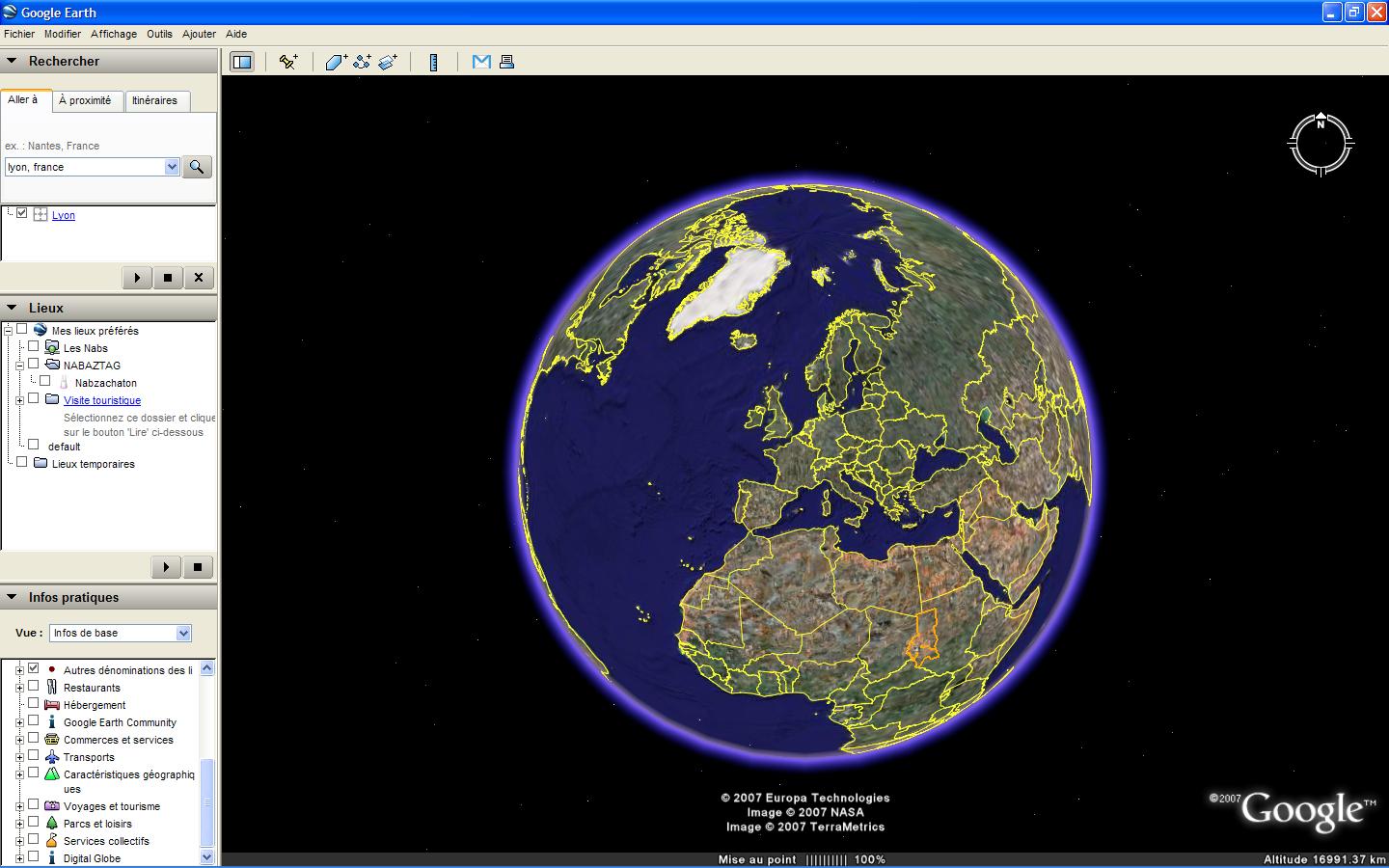This screenshot has width=1389, height=868.
Task: Collapse the NABAZTAG folder tree
Action: point(19,366)
